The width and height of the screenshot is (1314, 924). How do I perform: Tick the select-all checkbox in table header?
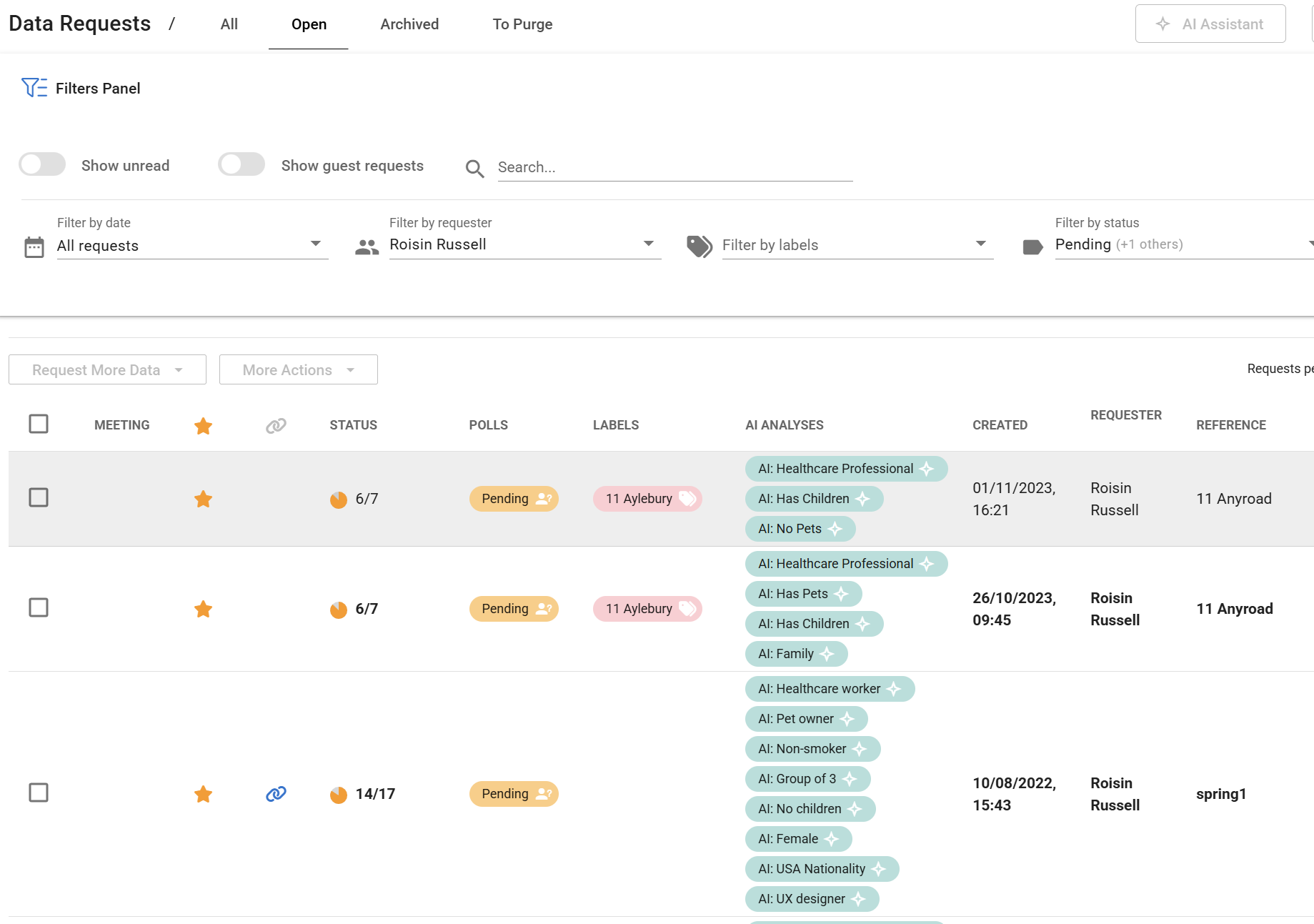pyautogui.click(x=39, y=424)
